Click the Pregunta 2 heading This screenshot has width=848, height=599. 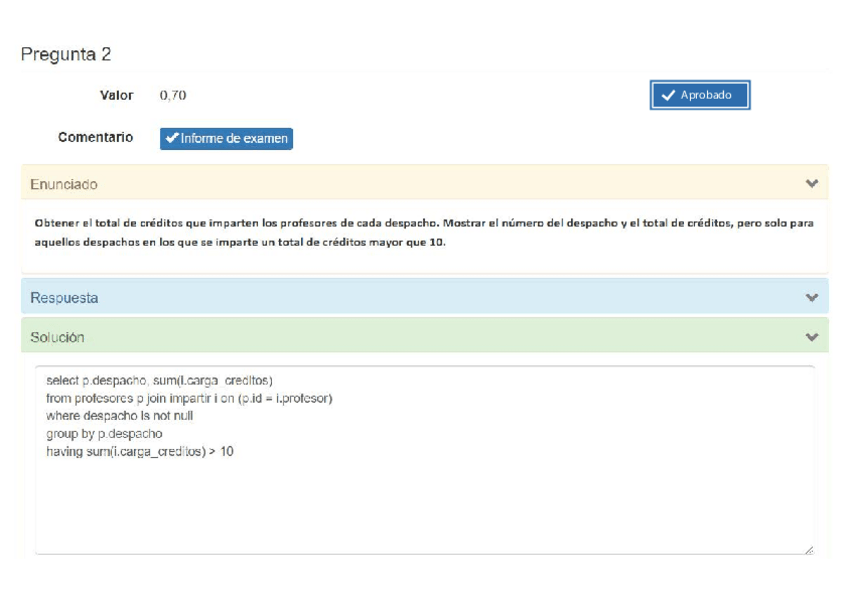(x=65, y=54)
